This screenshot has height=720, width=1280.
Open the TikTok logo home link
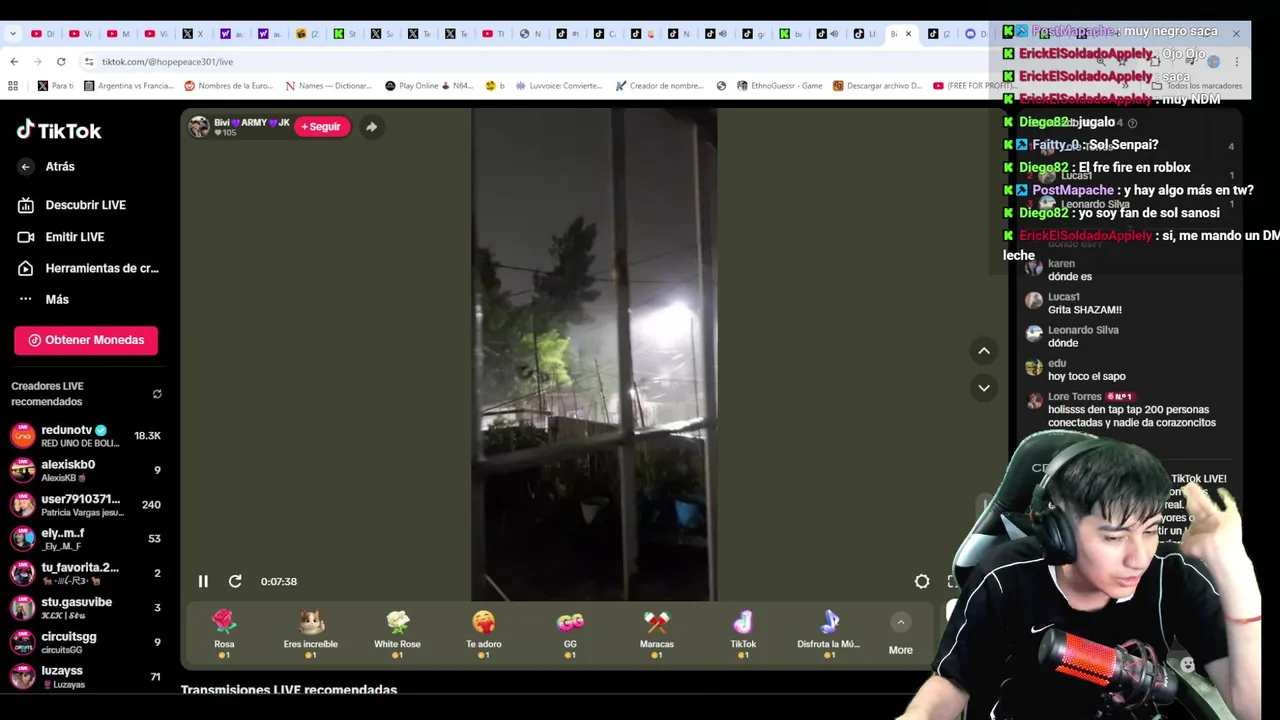point(59,130)
